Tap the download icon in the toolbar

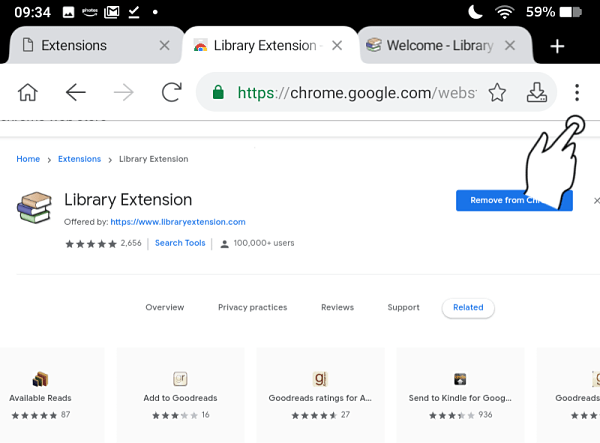click(x=537, y=93)
